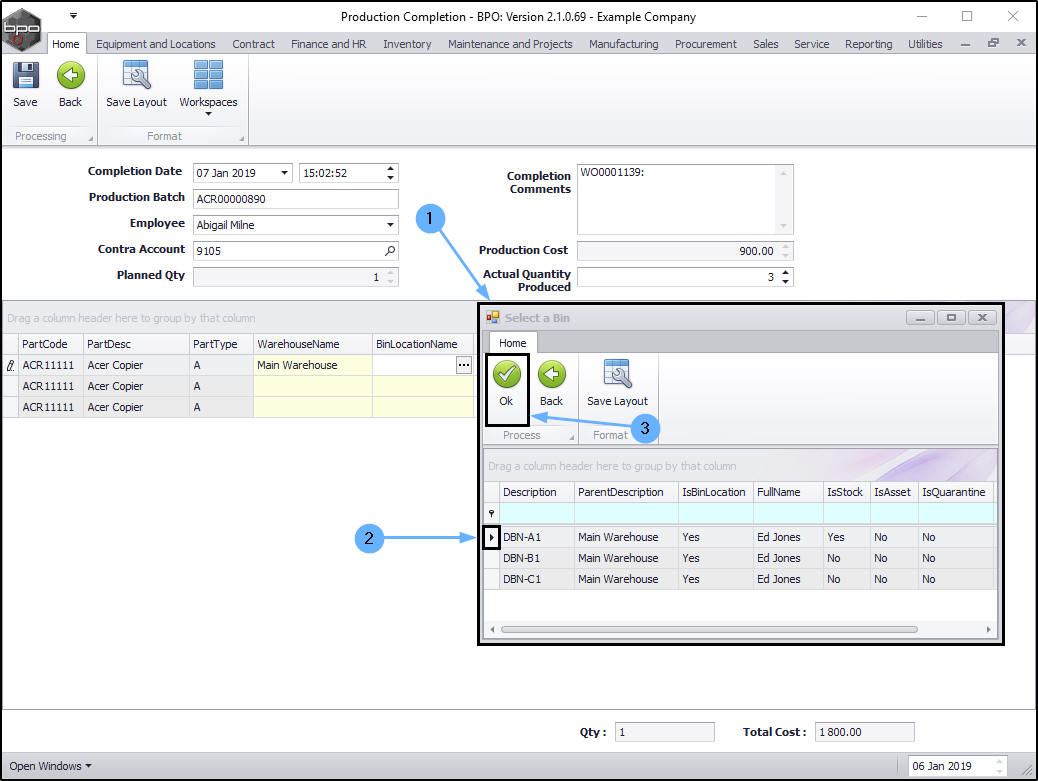Screen dimensions: 1038x781
Task: Click the status bar date spinner
Action: [x=999, y=766]
